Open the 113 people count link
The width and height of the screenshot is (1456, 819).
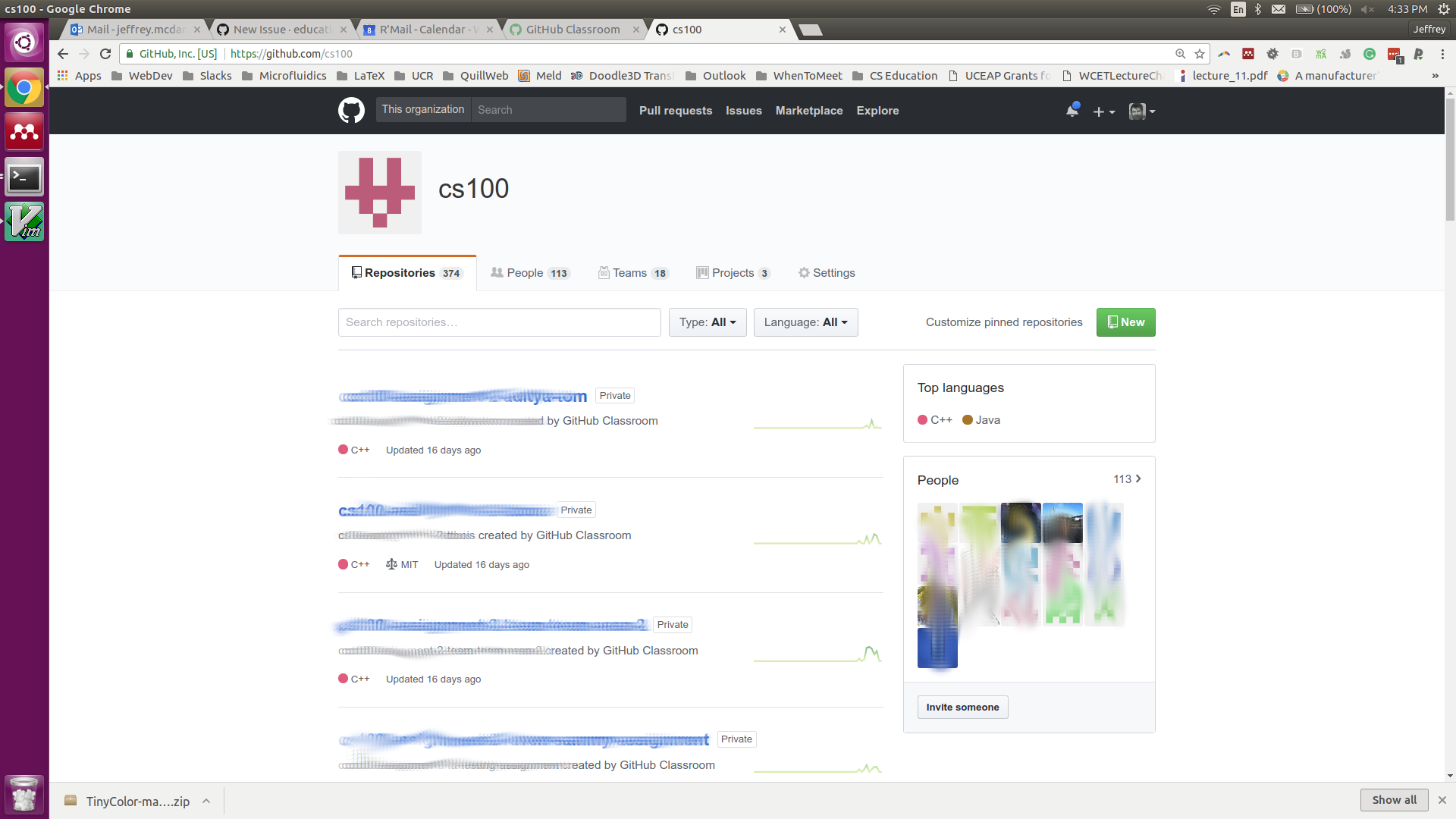click(1127, 479)
